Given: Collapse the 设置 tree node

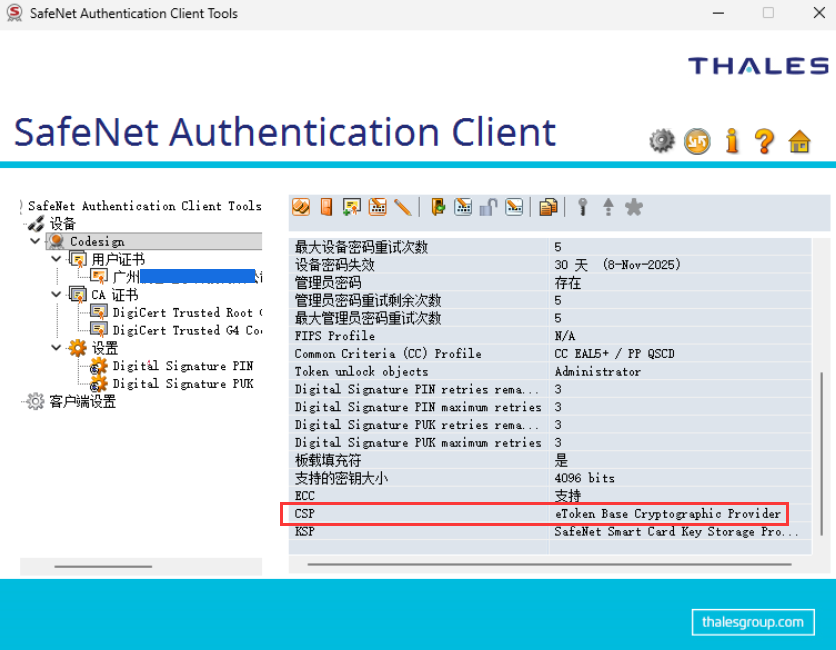Looking at the screenshot, I should (x=56, y=348).
